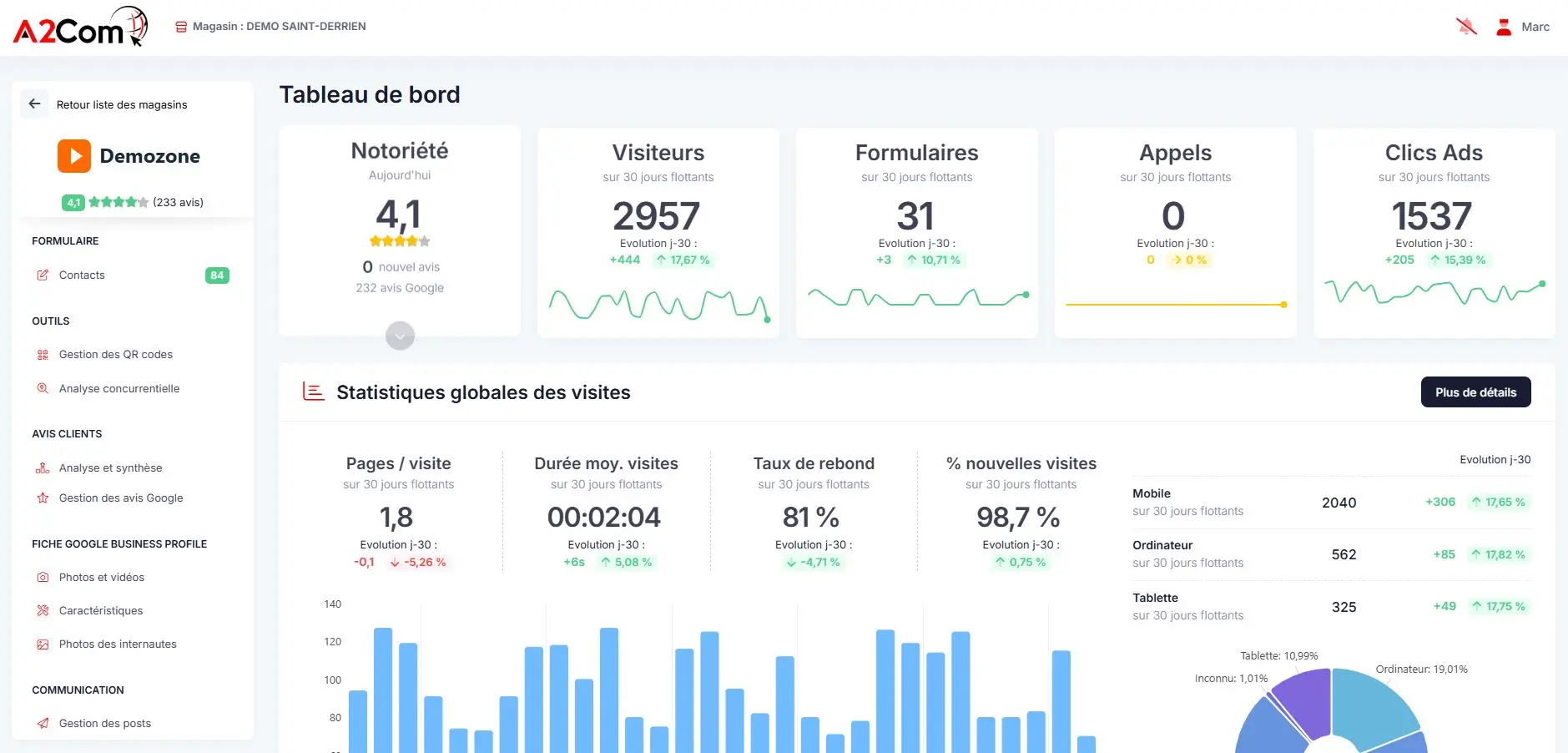Click the 232 avis Google text
Screen dimensions: 1568x753
[400, 288]
